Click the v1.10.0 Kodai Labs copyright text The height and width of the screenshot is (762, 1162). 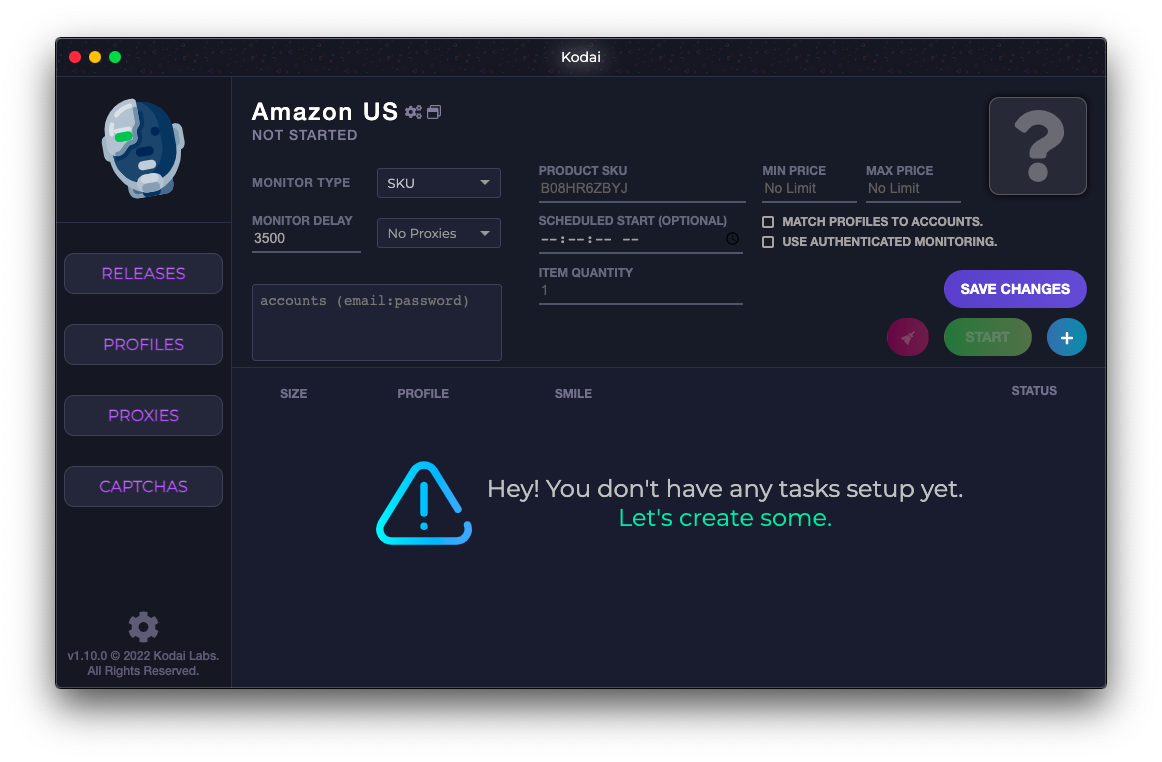coord(143,663)
